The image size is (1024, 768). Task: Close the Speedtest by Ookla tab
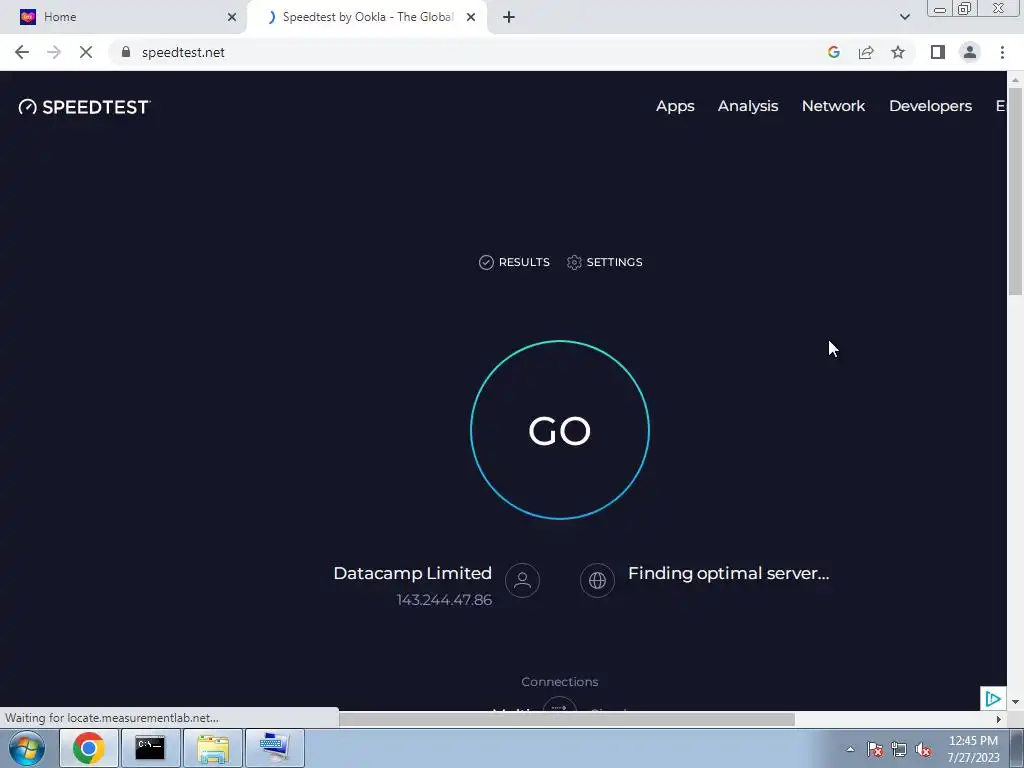(471, 17)
